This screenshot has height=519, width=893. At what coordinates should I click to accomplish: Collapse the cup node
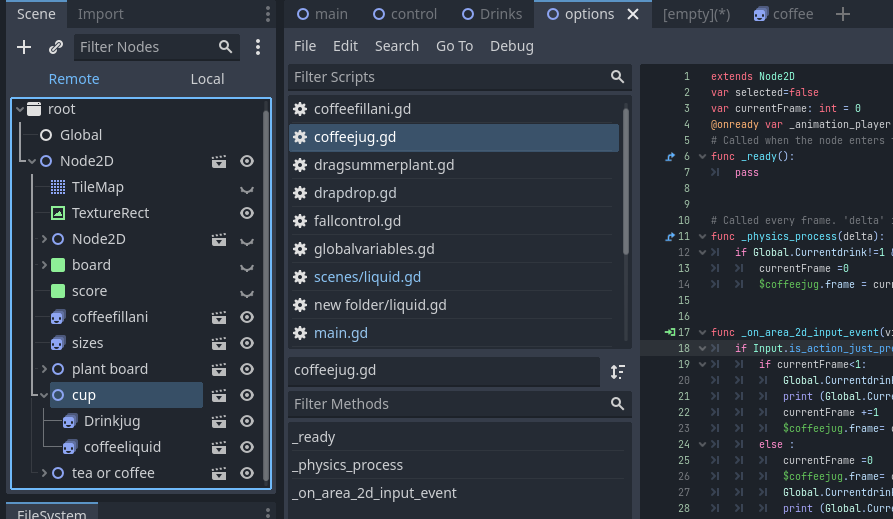[44, 395]
